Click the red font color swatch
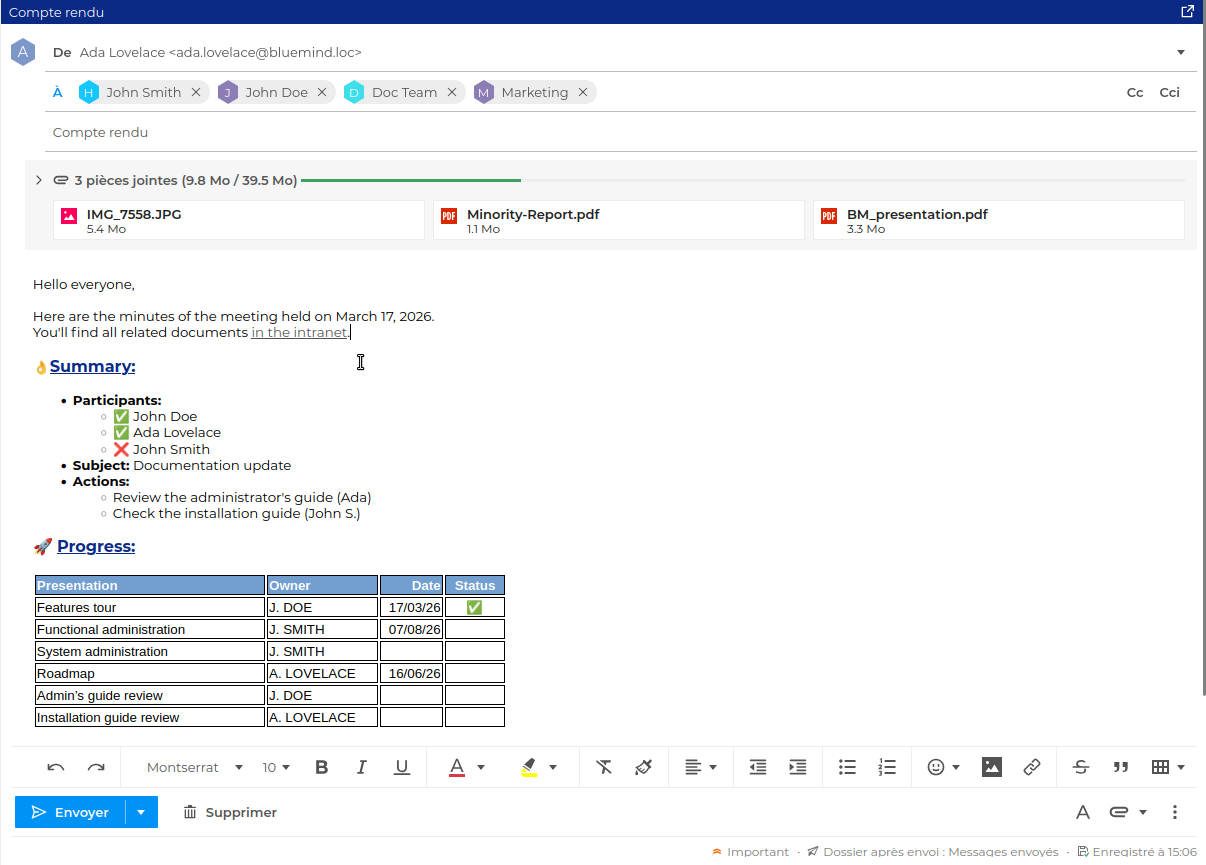1206x865 pixels. 457,767
